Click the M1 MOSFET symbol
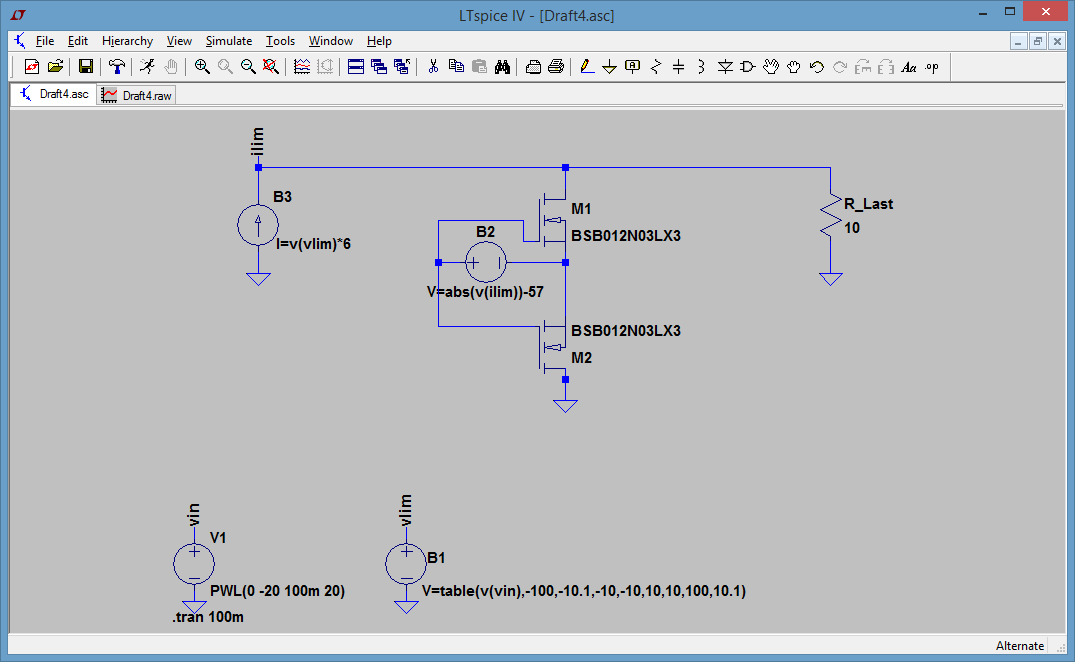Image resolution: width=1075 pixels, height=662 pixels. tap(553, 220)
